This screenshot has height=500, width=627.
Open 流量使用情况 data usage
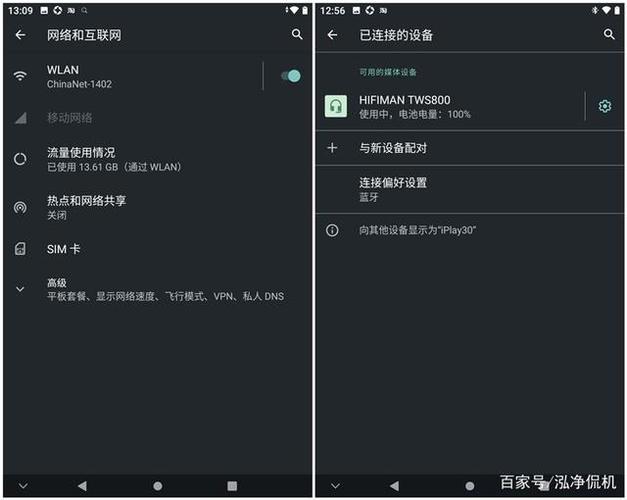[x=158, y=159]
